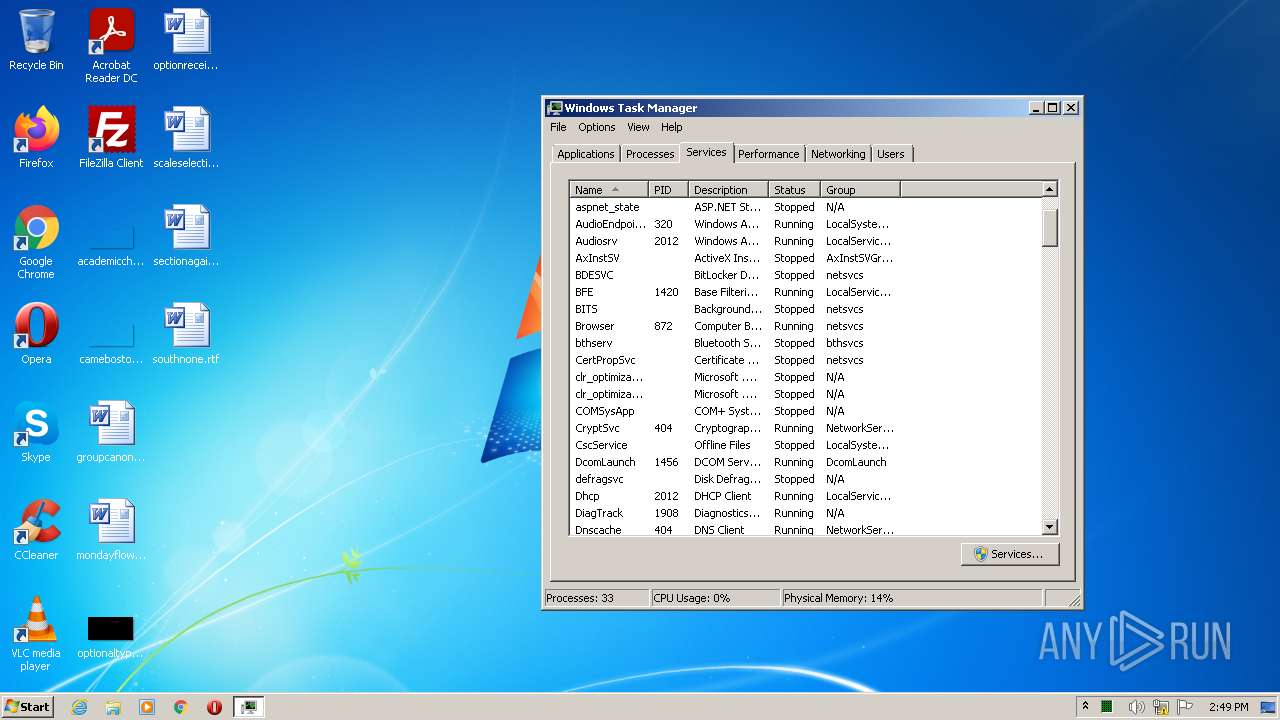The height and width of the screenshot is (720, 1280).
Task: Launch Opera from the desktop
Action: coord(36,334)
